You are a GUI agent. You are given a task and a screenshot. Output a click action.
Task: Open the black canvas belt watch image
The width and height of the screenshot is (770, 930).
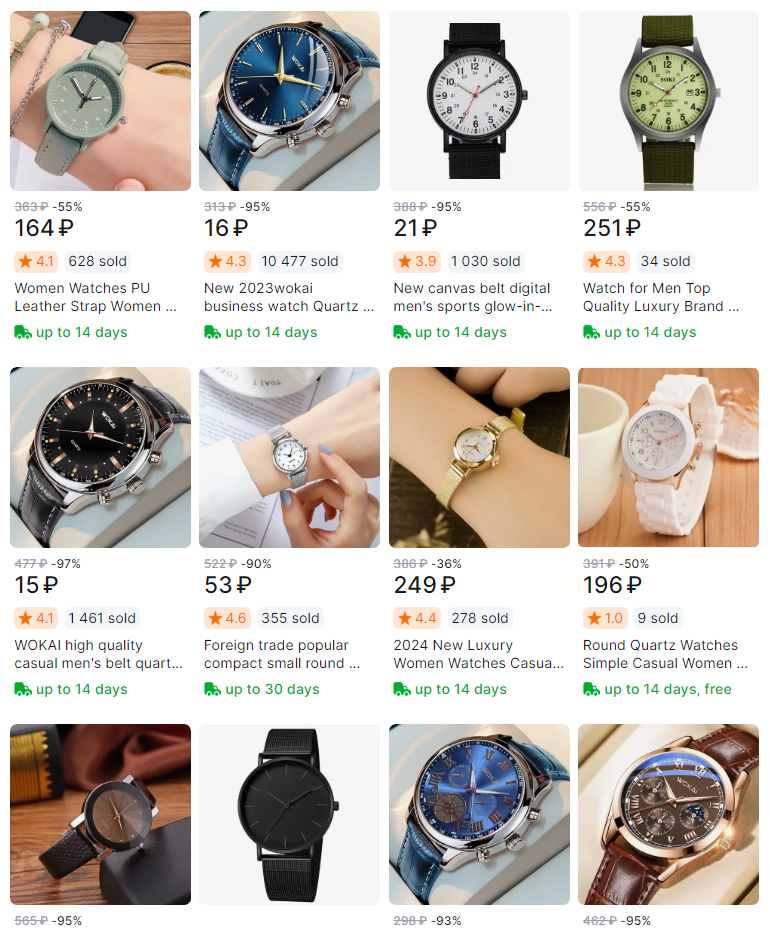479,101
